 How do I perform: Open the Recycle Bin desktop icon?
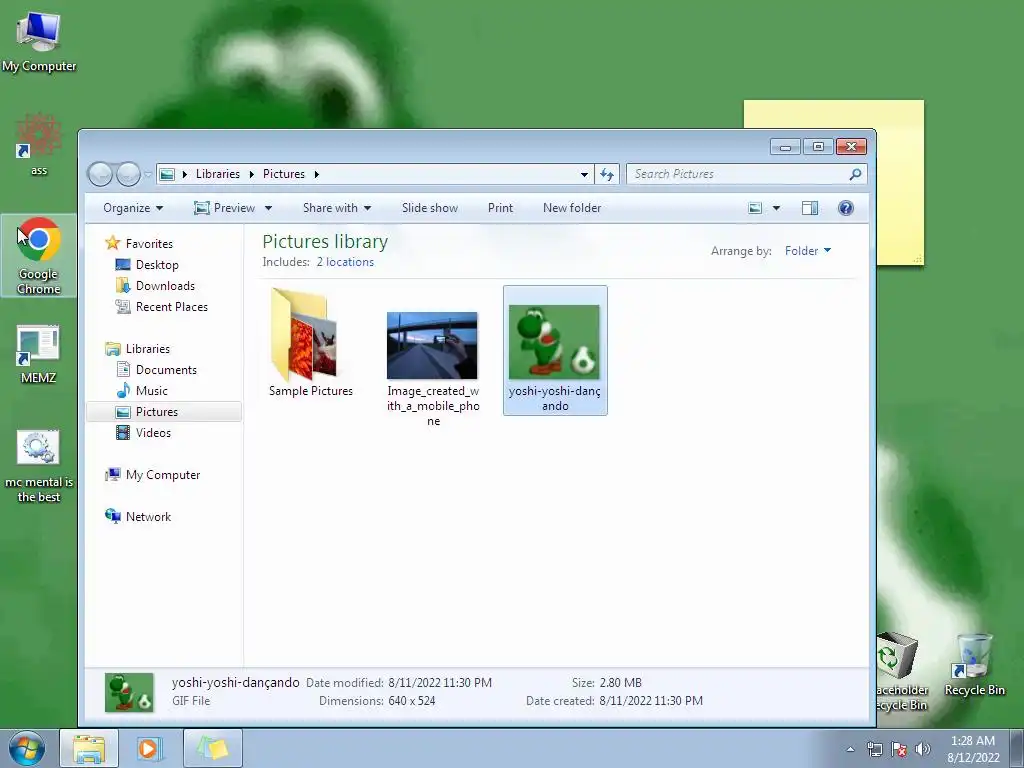pyautogui.click(x=974, y=664)
